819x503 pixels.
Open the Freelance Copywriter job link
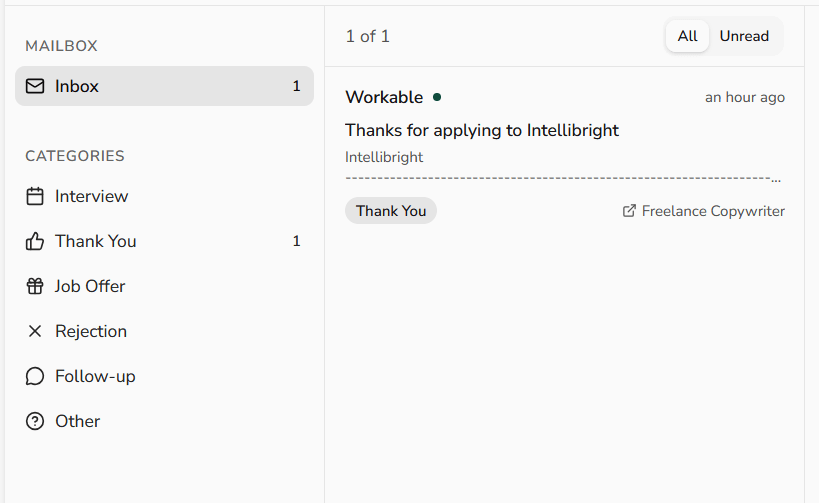[x=713, y=211]
